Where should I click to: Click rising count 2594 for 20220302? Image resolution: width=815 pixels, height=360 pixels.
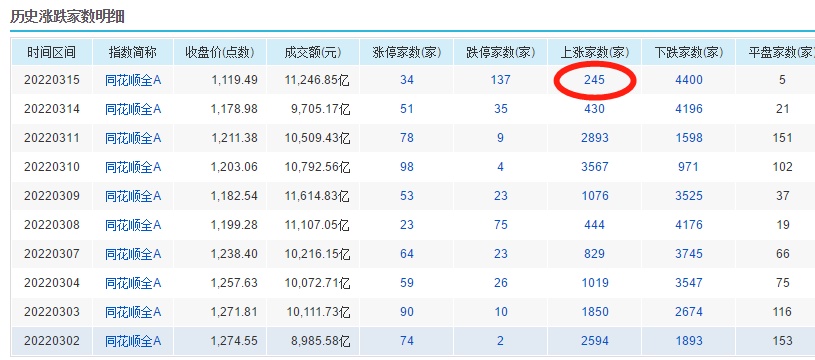595,341
